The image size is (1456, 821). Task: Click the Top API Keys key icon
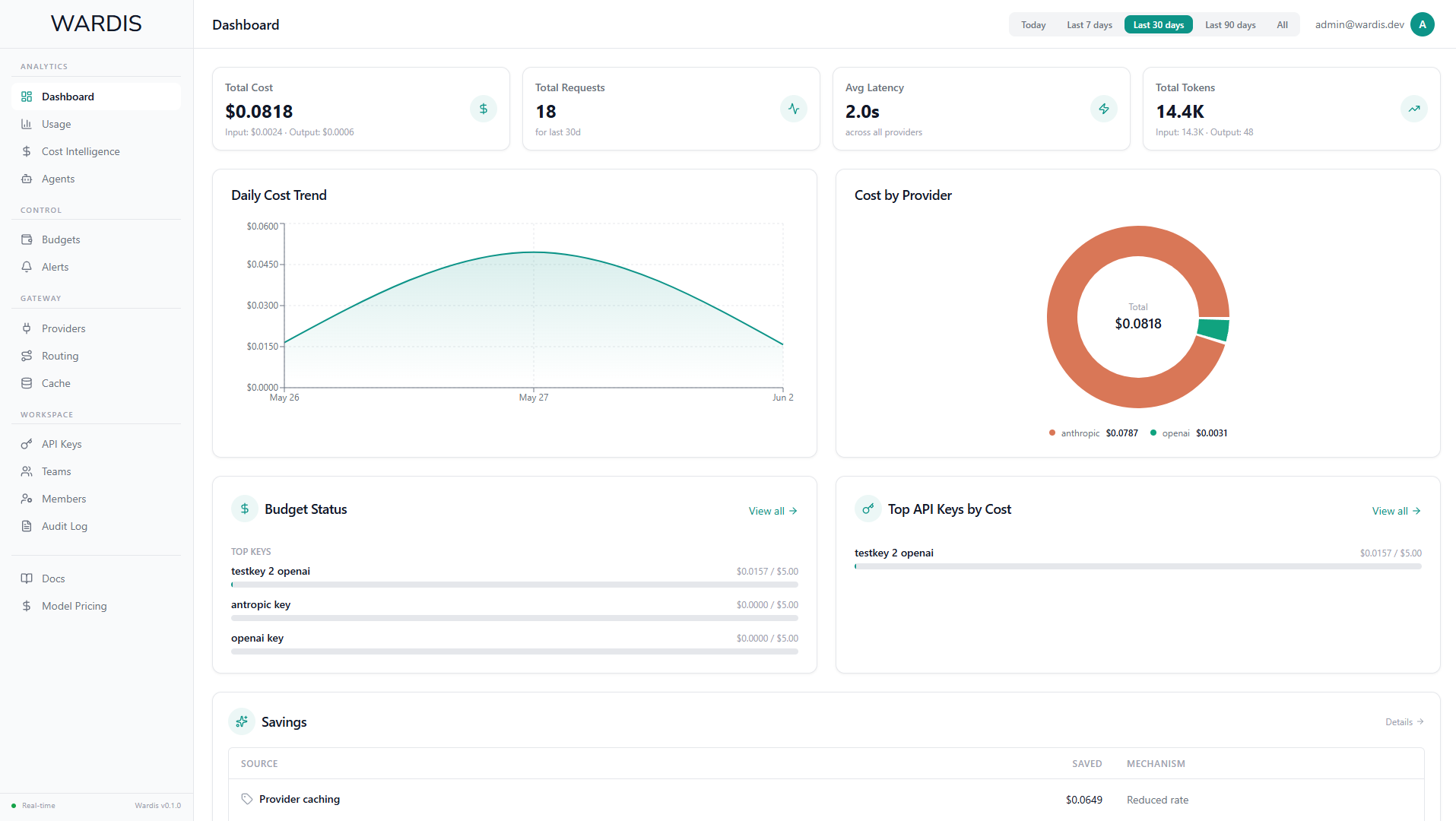click(868, 509)
